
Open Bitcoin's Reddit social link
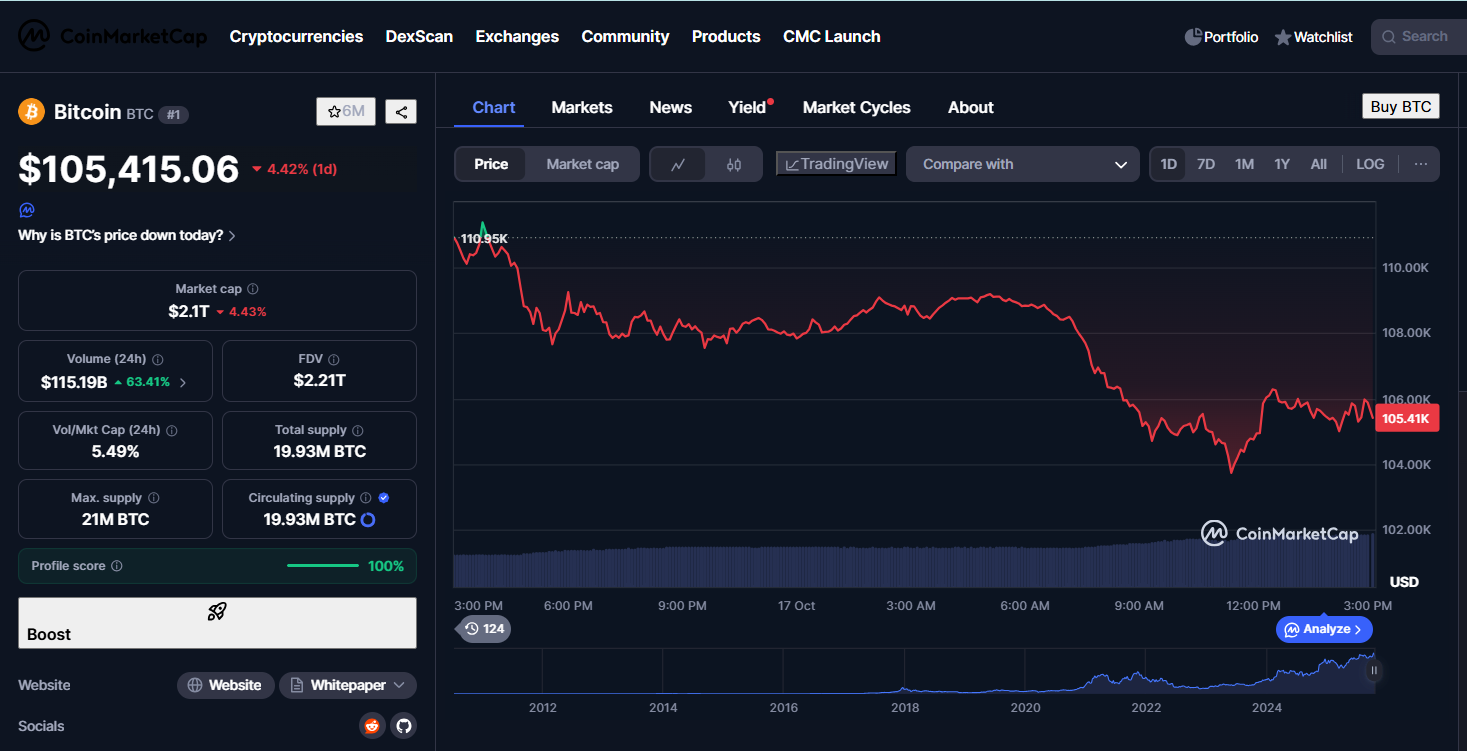click(372, 726)
